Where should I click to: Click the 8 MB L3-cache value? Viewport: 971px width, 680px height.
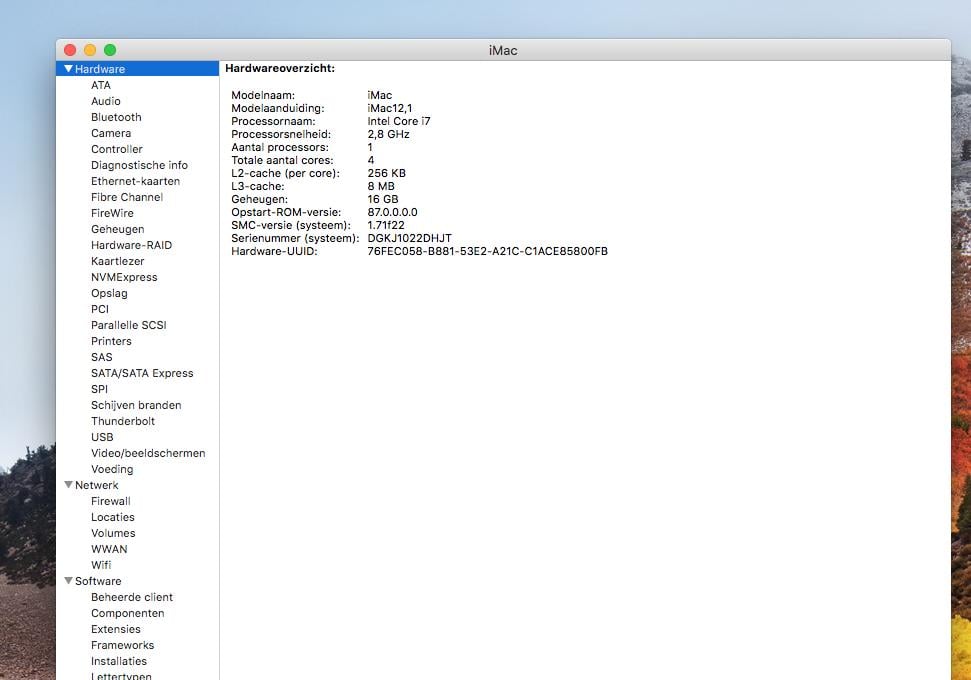click(x=381, y=186)
